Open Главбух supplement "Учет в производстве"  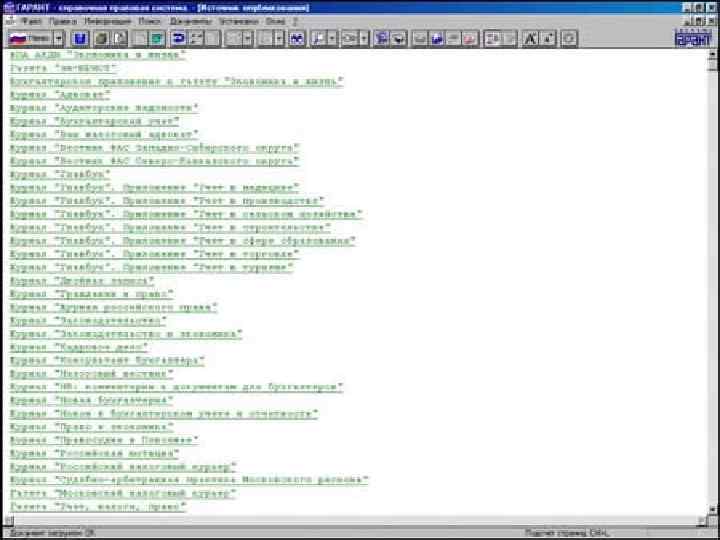click(167, 201)
